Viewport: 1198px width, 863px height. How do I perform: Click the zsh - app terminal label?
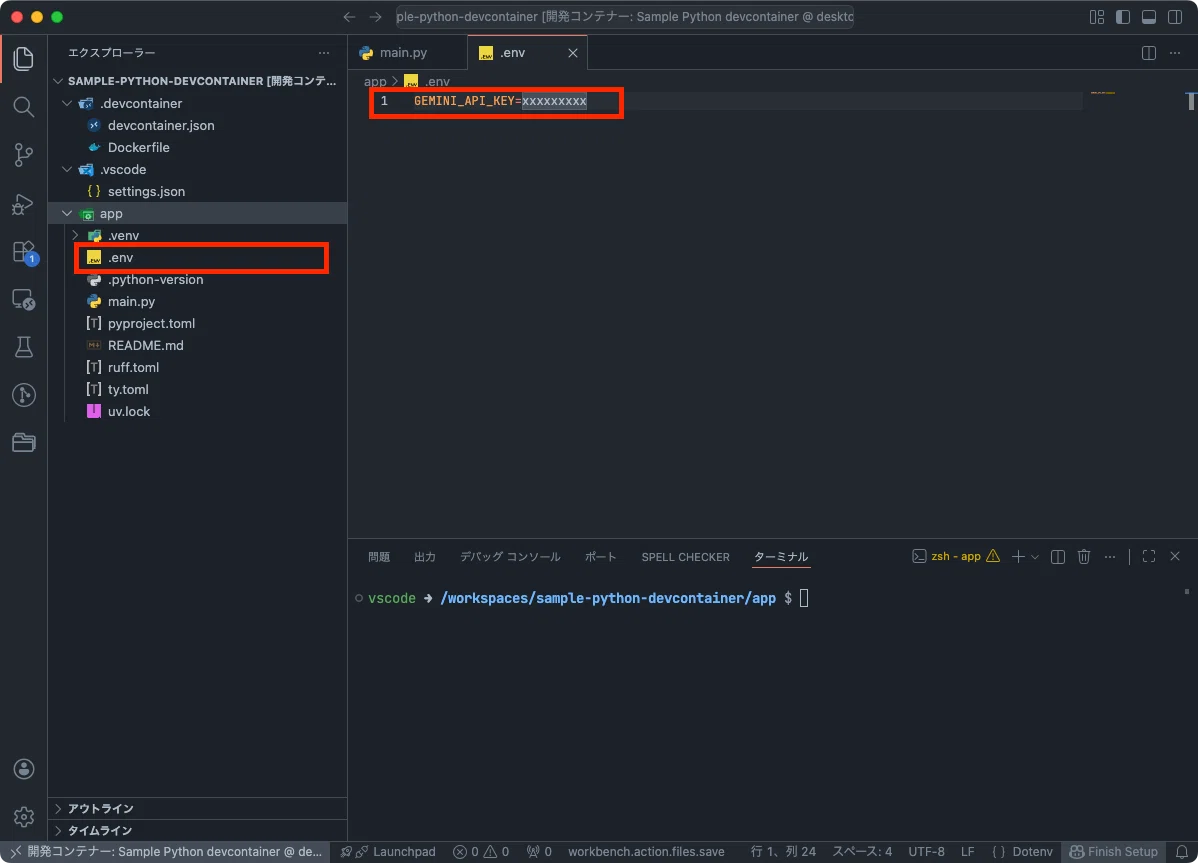pos(955,556)
